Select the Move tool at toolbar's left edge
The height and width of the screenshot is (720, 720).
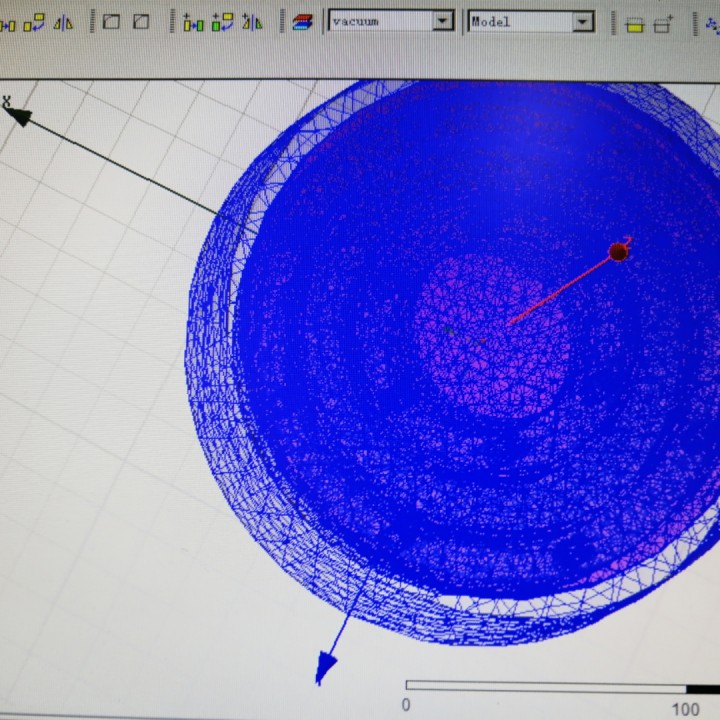[8, 21]
